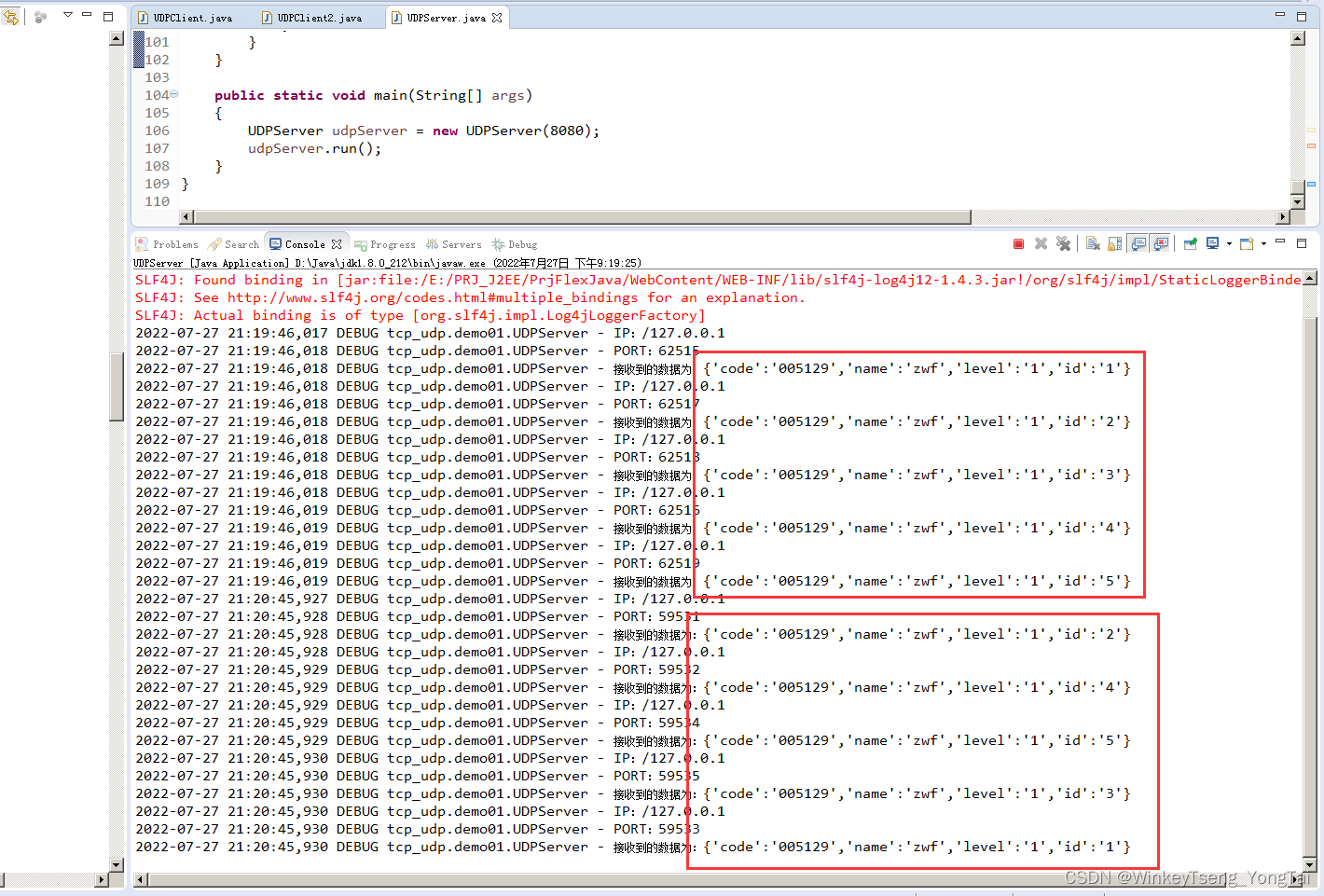Screen dimensions: 1324x896
Task: Click the Remove Launch button
Action: pyautogui.click(x=1041, y=243)
